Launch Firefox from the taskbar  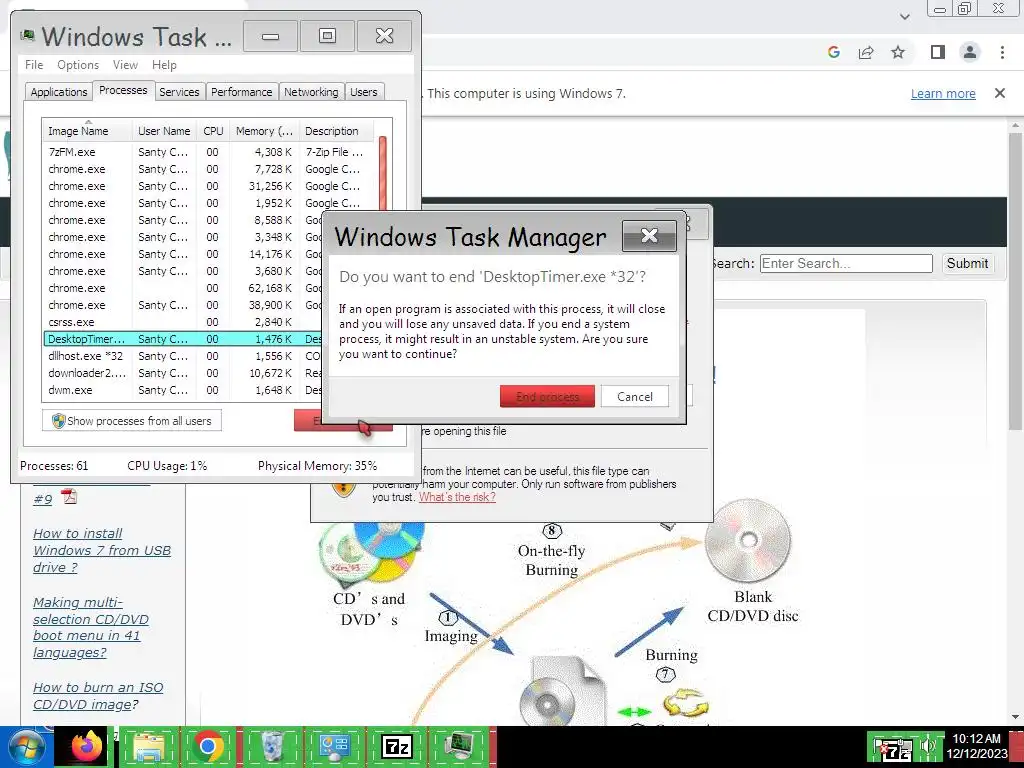(x=86, y=747)
